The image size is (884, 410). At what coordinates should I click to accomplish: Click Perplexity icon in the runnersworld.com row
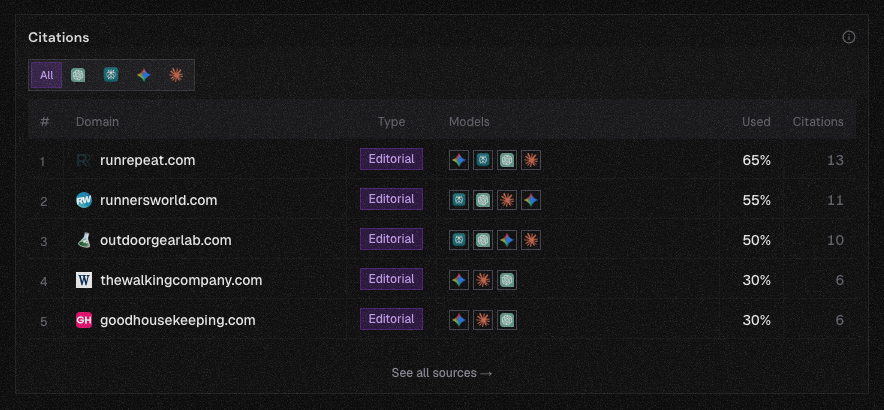(x=458, y=200)
